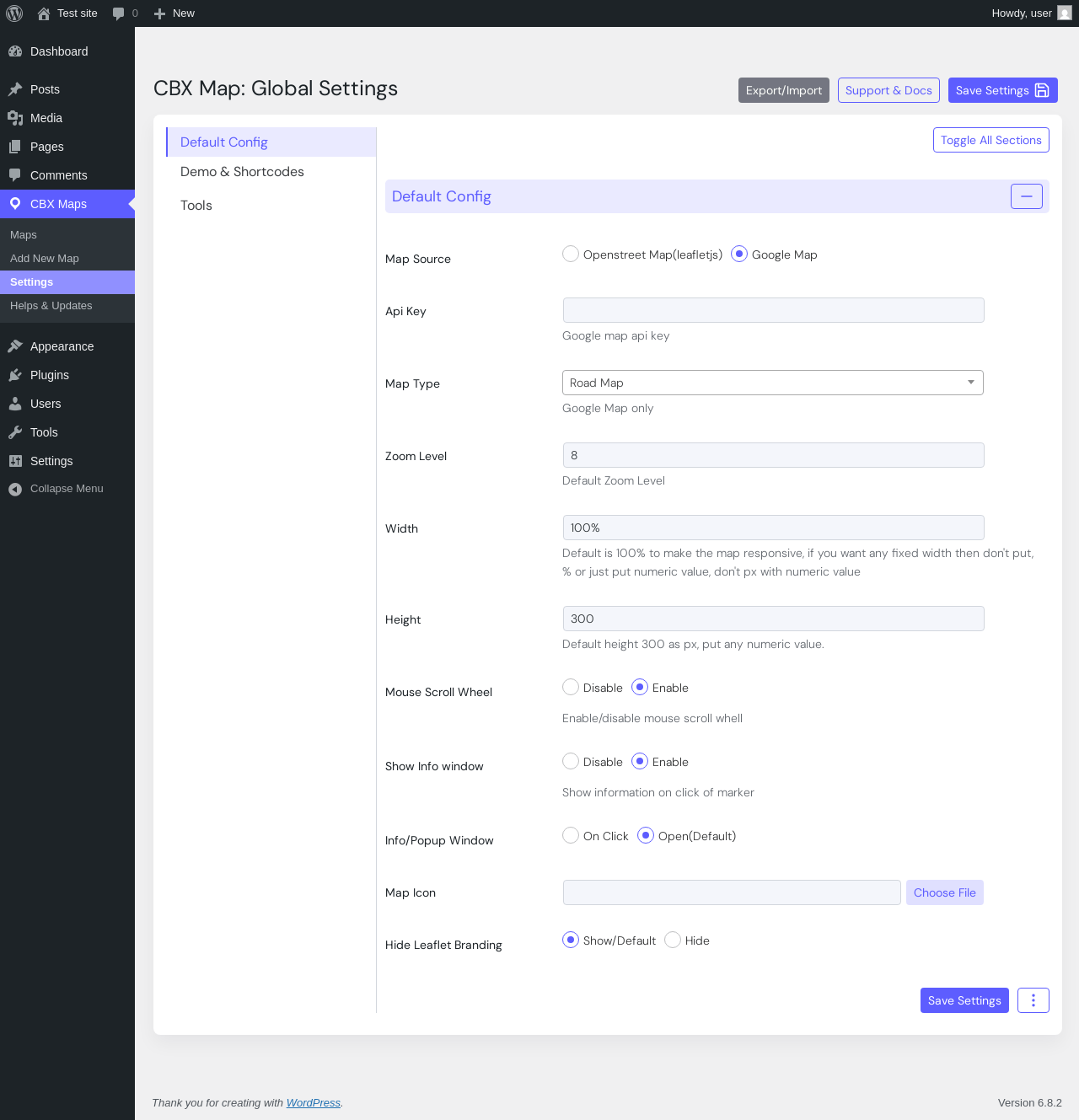Screen dimensions: 1079x1120
Task: Click the 'Google map api key' hint text
Action: point(616,335)
